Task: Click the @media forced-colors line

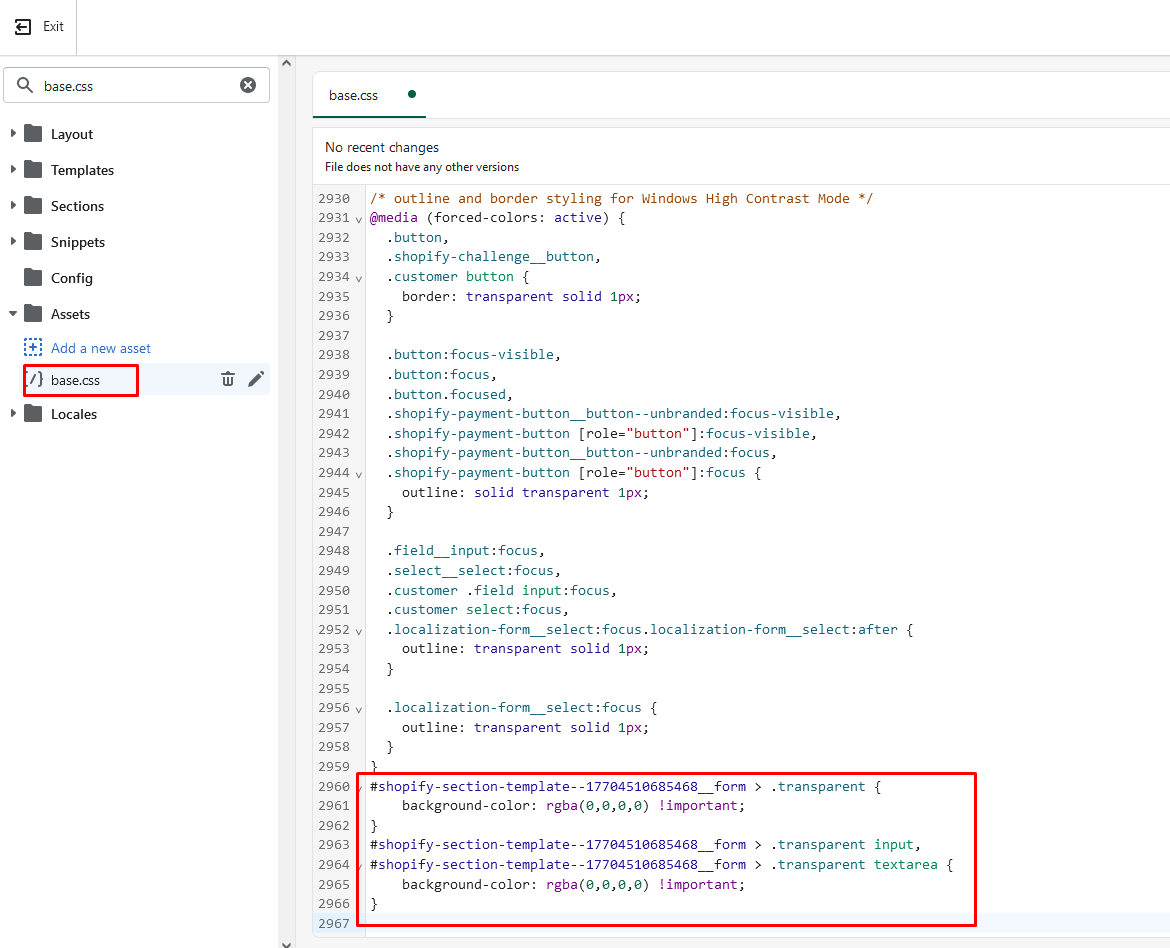Action: [x=498, y=218]
